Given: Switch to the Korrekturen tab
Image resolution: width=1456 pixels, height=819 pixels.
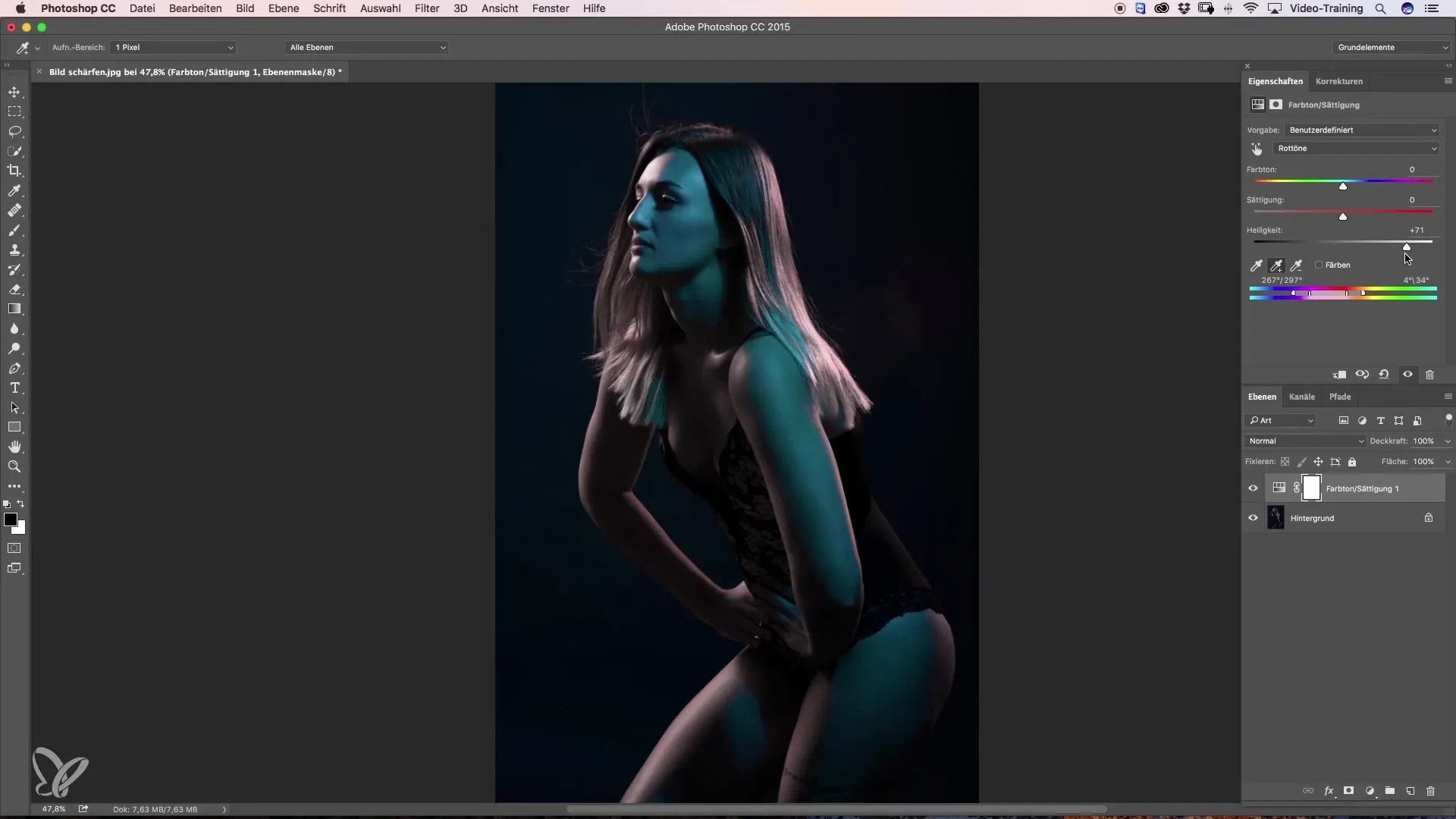Looking at the screenshot, I should click(x=1338, y=81).
